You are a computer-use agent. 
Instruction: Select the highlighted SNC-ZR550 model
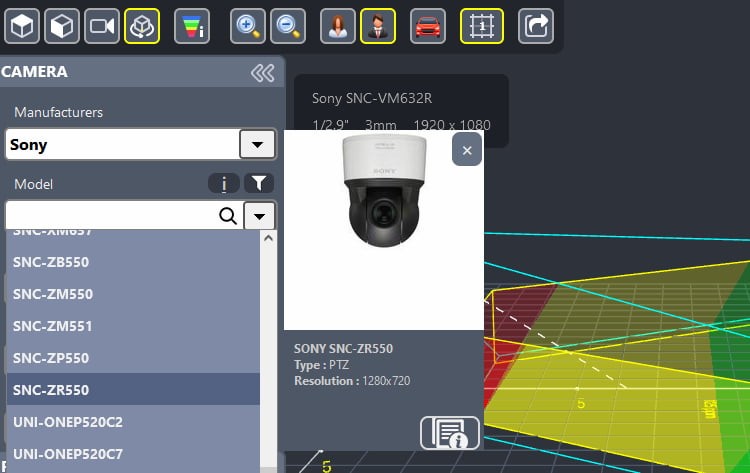133,390
